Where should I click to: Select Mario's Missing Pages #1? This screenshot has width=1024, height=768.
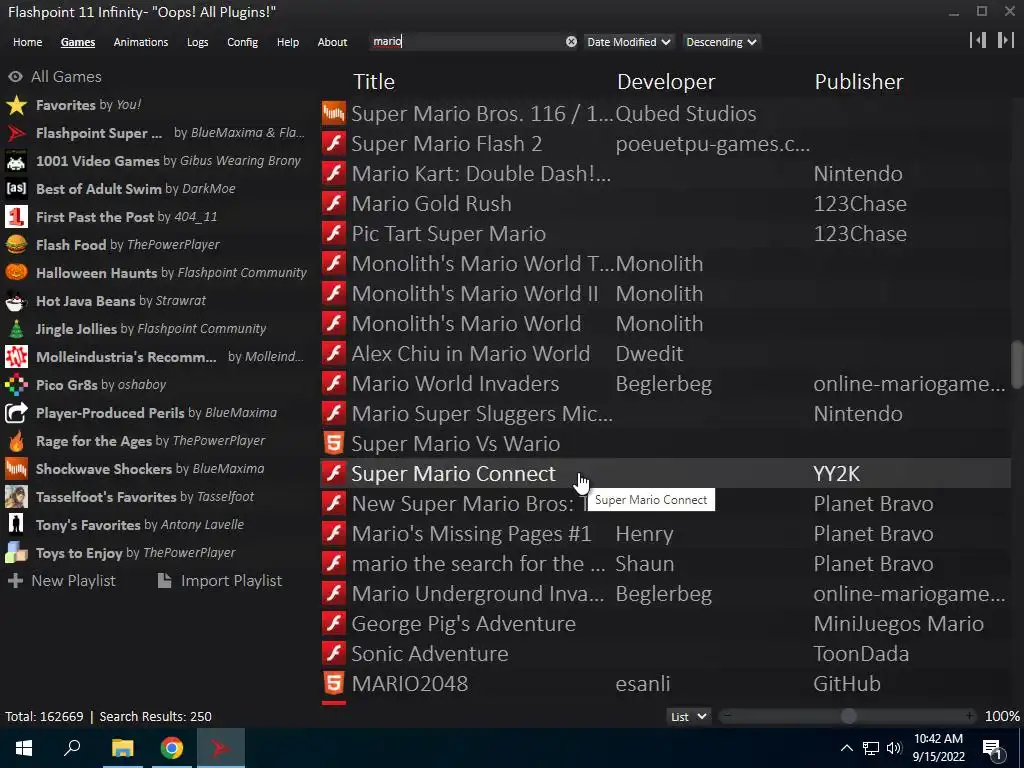665,534
